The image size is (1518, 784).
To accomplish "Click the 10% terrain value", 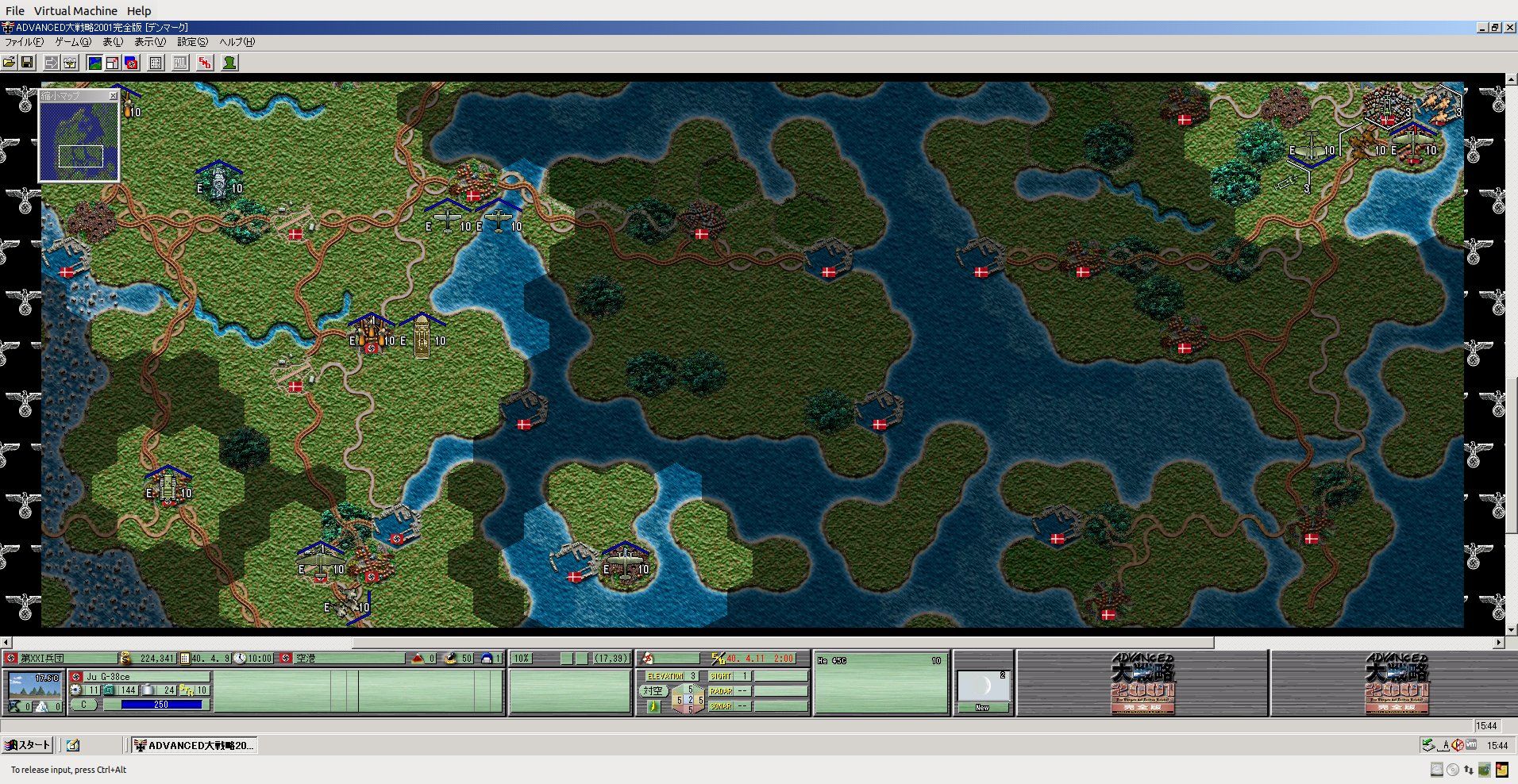I will pos(522,659).
